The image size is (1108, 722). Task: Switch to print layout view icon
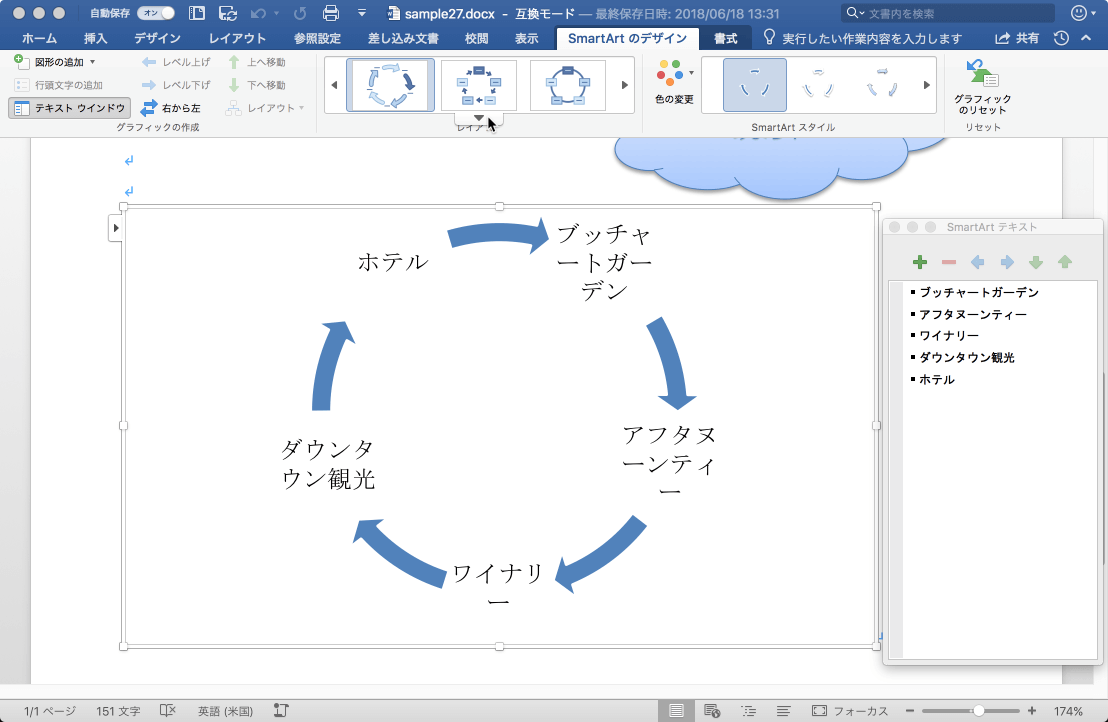pos(676,711)
